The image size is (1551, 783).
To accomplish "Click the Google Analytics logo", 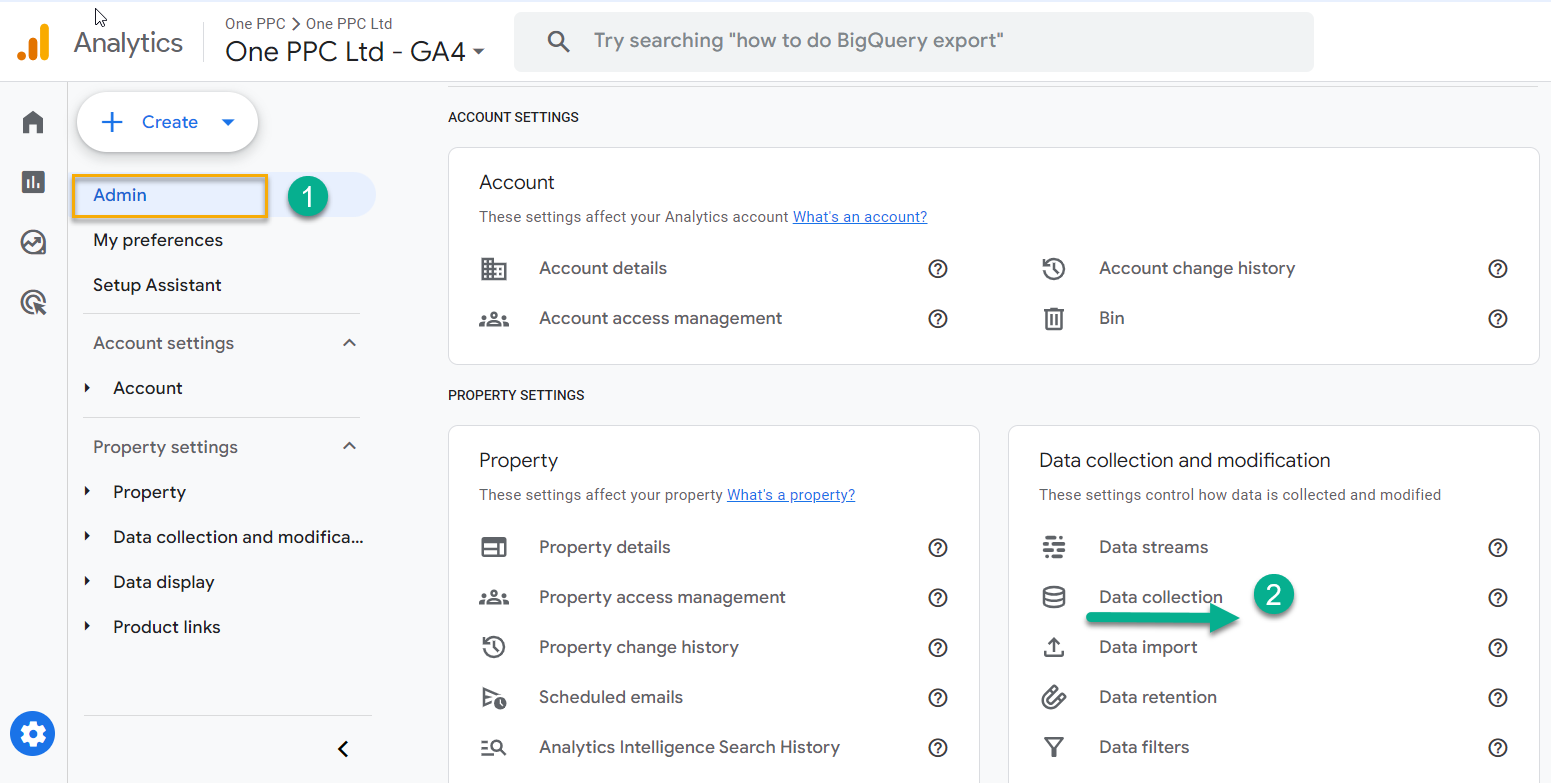I will (x=33, y=42).
